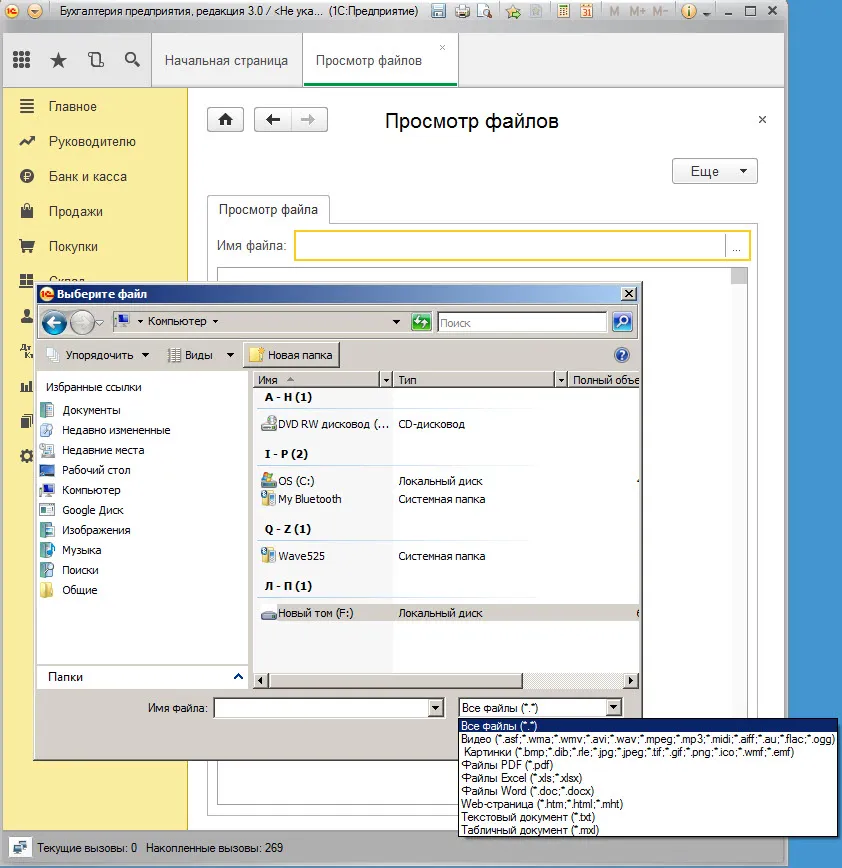Choose Файлы Excel filter option
This screenshot has width=842, height=868.
coord(521,778)
